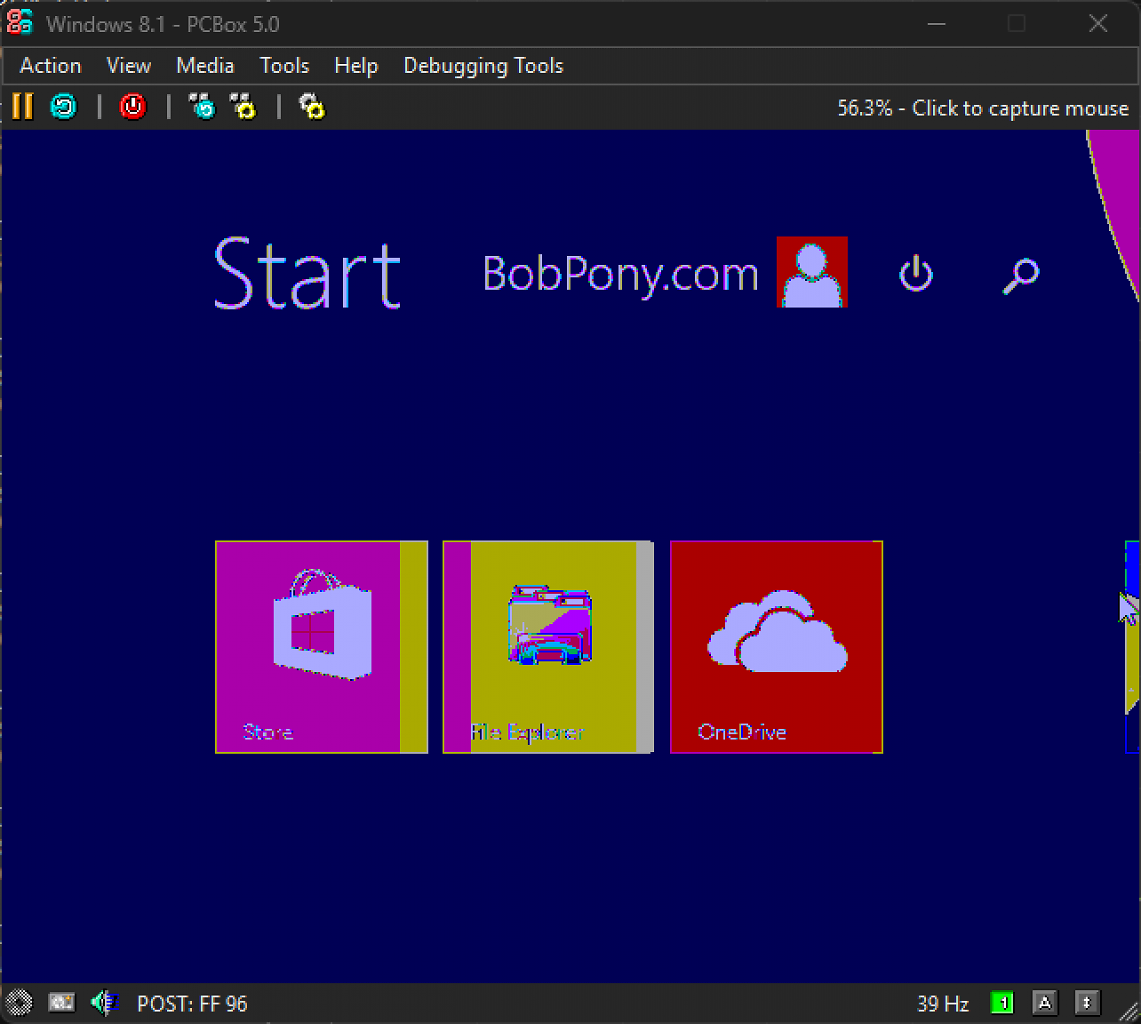The image size is (1141, 1024).
Task: Expand the Tools menu
Action: 285,66
